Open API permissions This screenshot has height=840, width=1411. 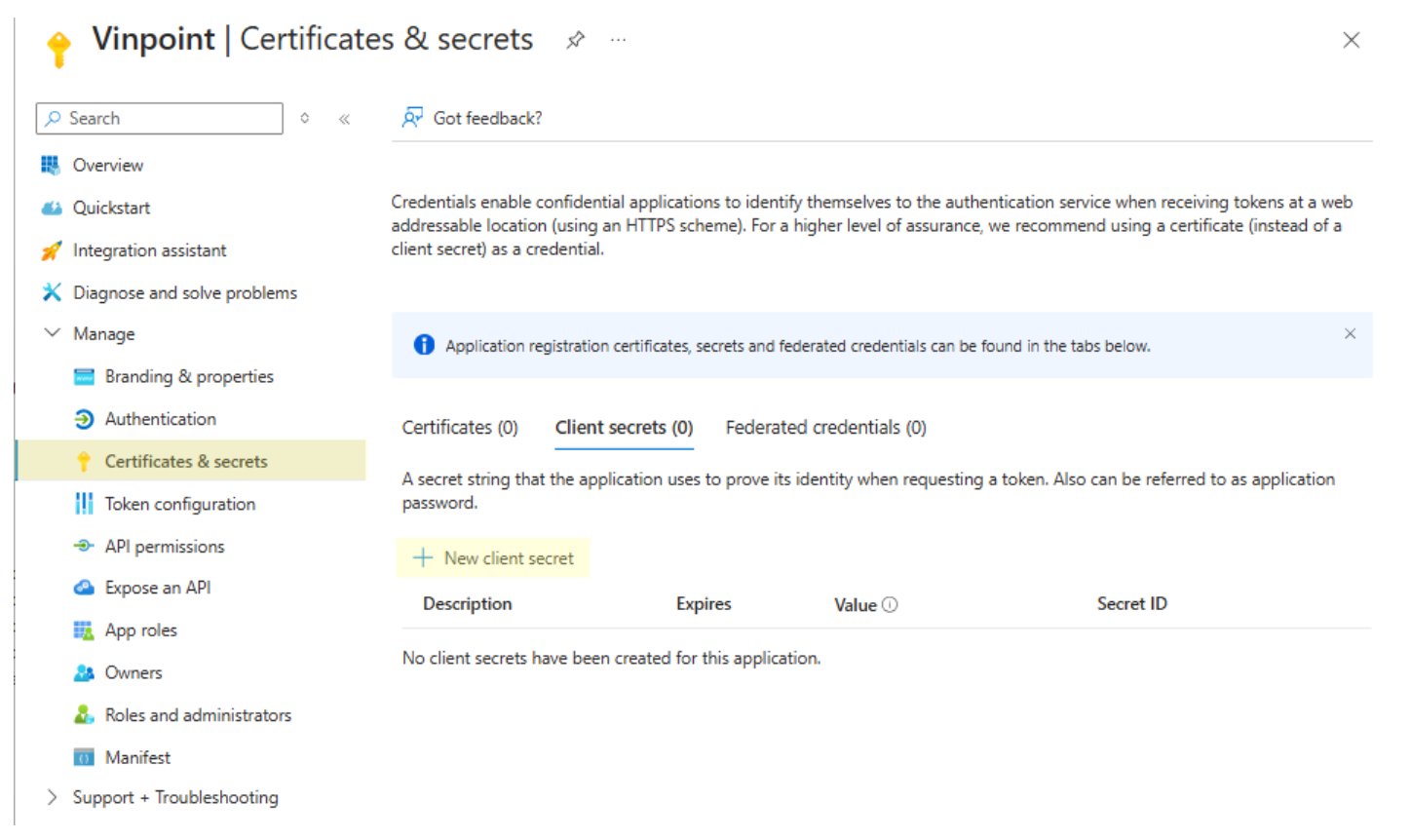pos(165,547)
